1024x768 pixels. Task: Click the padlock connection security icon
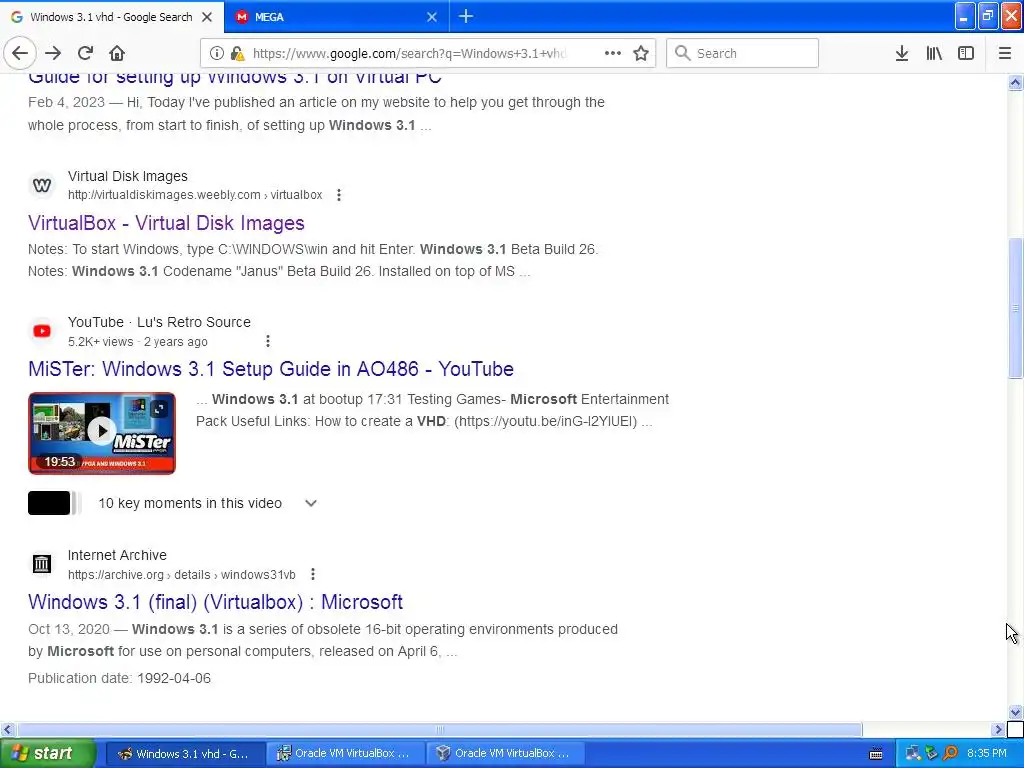(238, 54)
